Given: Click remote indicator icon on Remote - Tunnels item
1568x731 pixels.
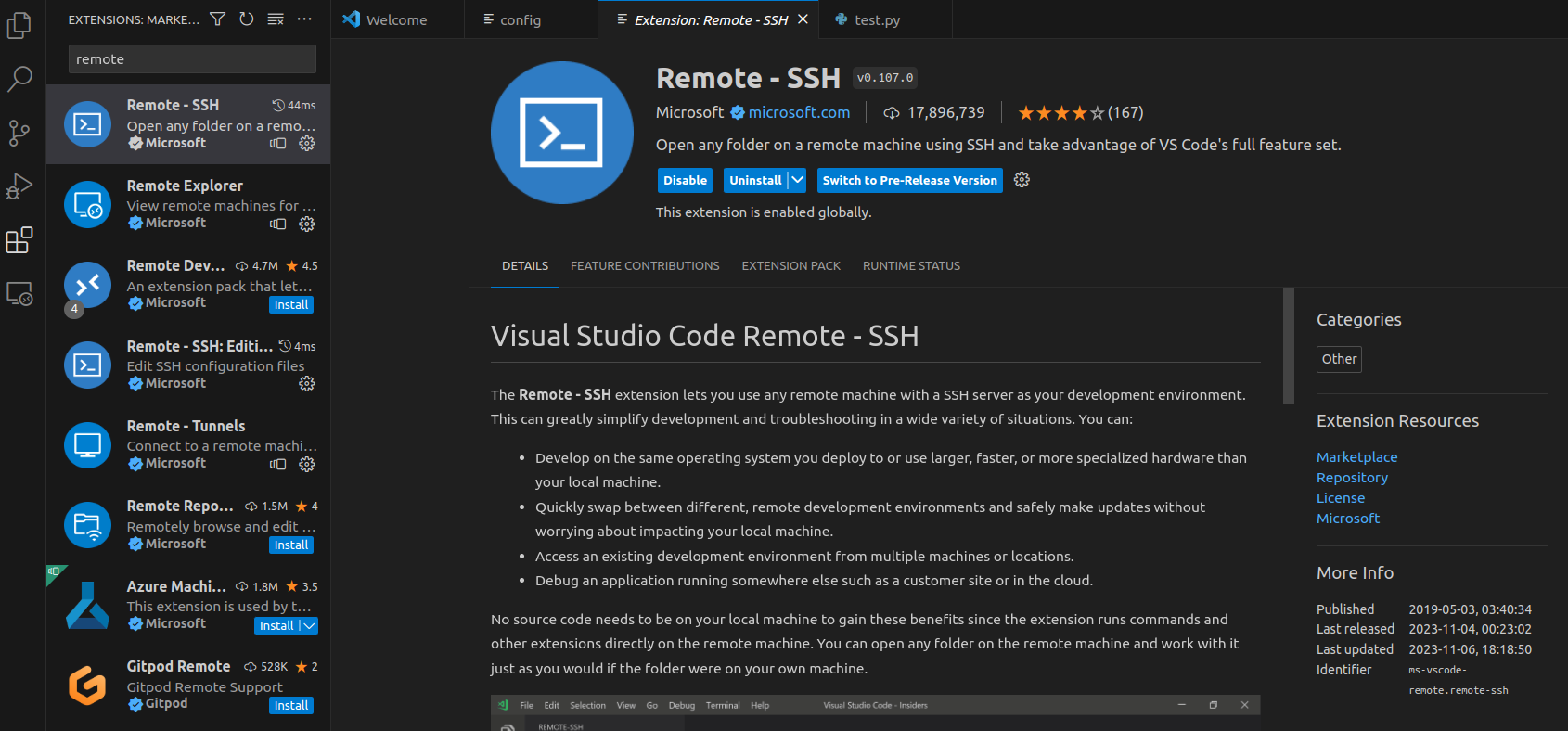Looking at the screenshot, I should 277,464.
